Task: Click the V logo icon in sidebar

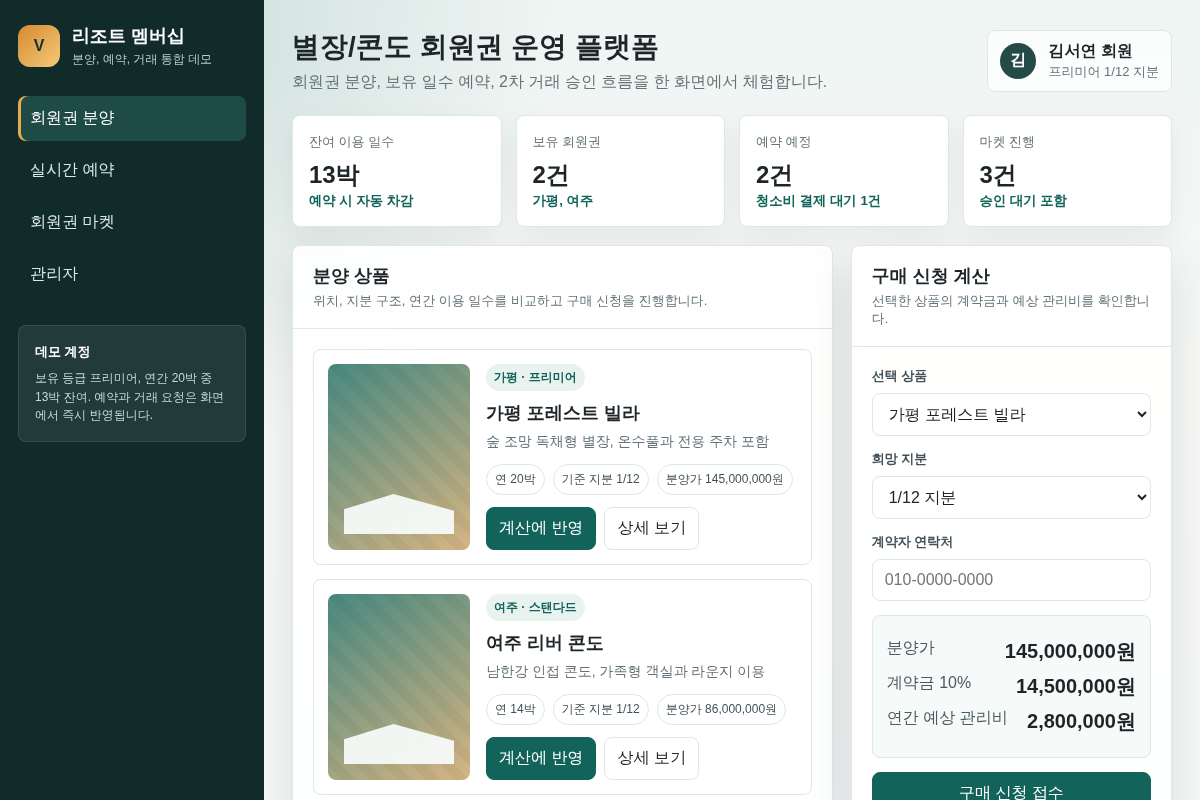Action: pyautogui.click(x=39, y=46)
